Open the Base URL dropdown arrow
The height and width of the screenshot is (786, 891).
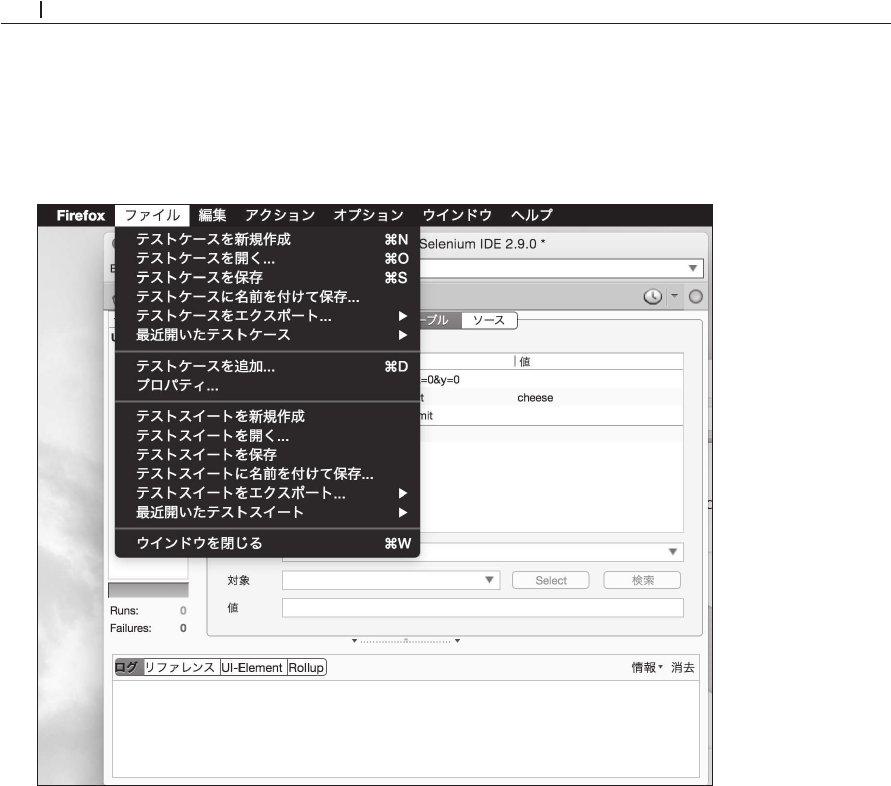coord(693,268)
